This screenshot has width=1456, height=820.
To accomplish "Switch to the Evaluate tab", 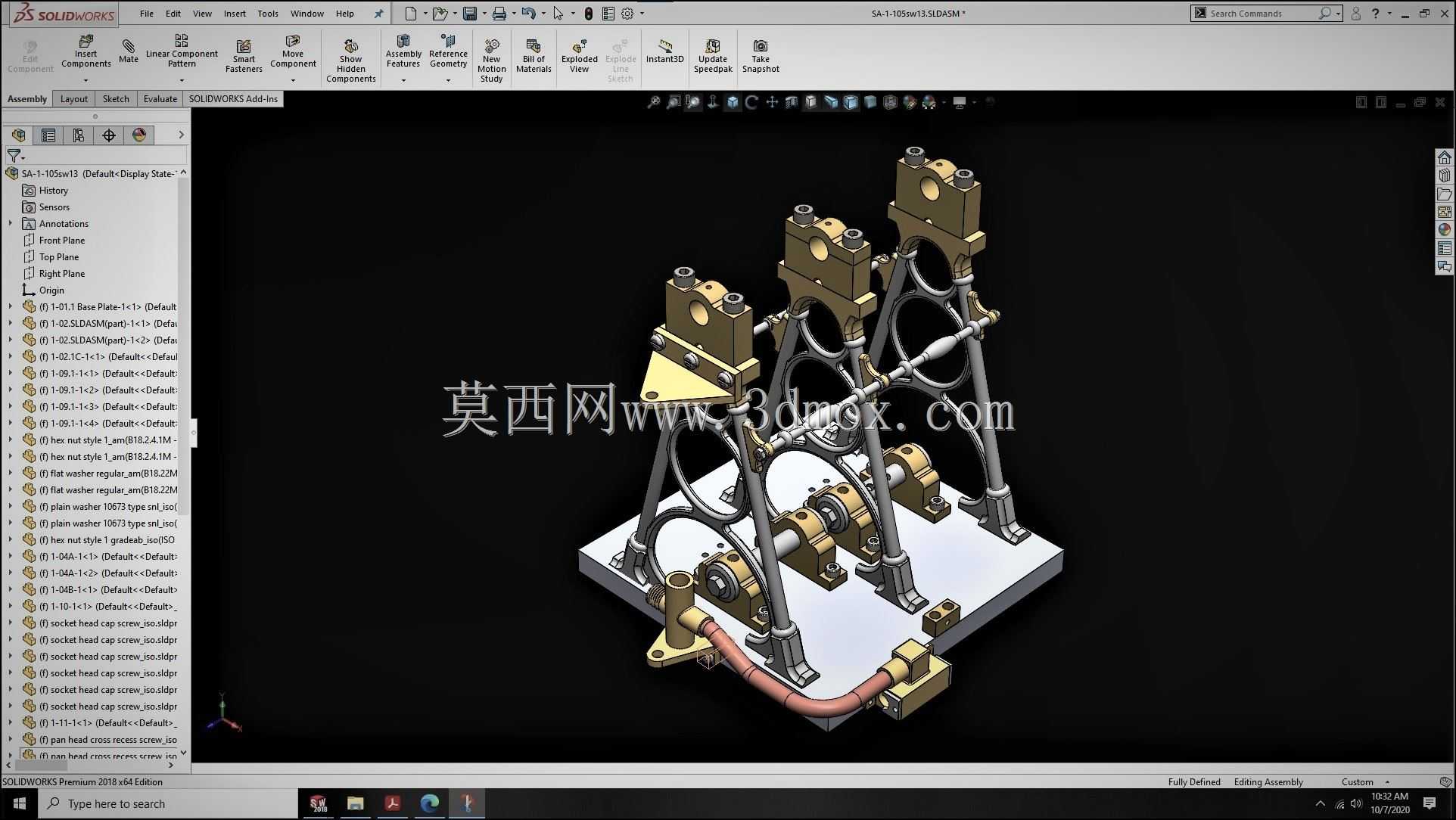I will click(160, 99).
